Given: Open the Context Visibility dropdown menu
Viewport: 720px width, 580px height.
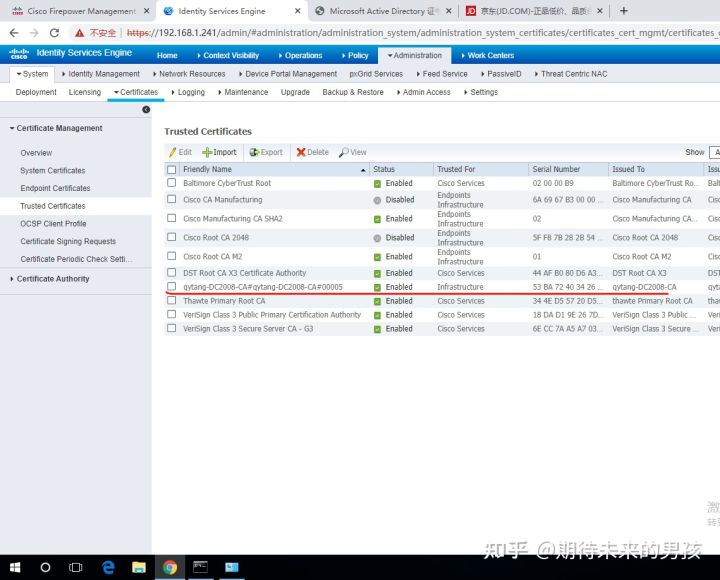Looking at the screenshot, I should [228, 55].
